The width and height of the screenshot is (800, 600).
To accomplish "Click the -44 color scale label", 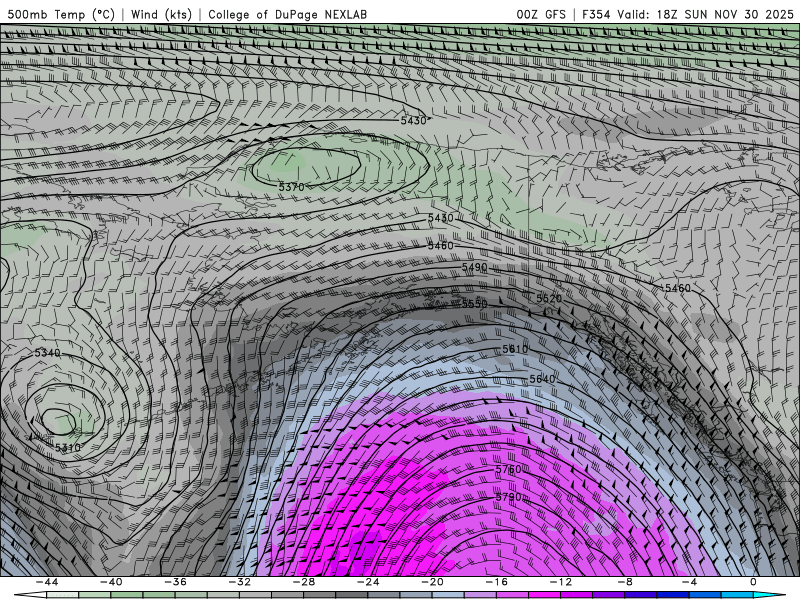I will 47,582.
